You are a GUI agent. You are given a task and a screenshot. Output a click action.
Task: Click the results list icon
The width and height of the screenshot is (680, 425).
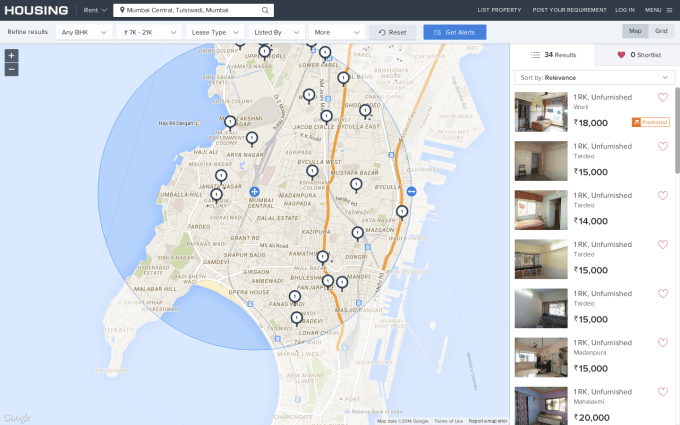point(536,55)
